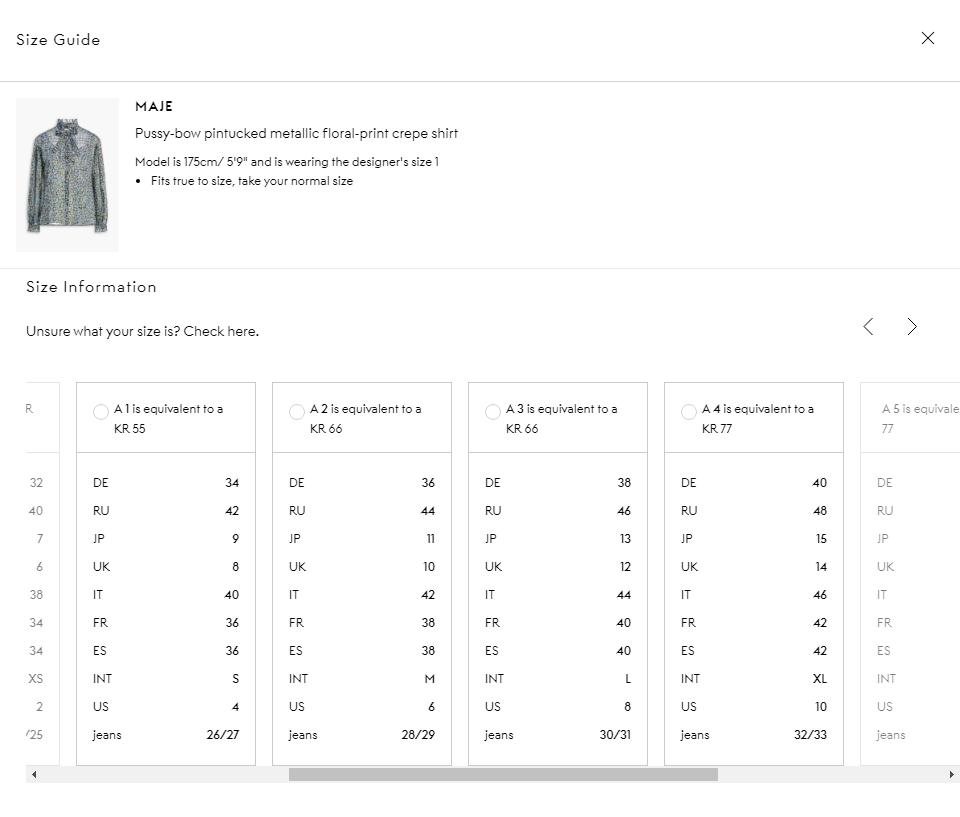
Task: Open the Maje shirt product thumbnail
Action: pos(67,175)
